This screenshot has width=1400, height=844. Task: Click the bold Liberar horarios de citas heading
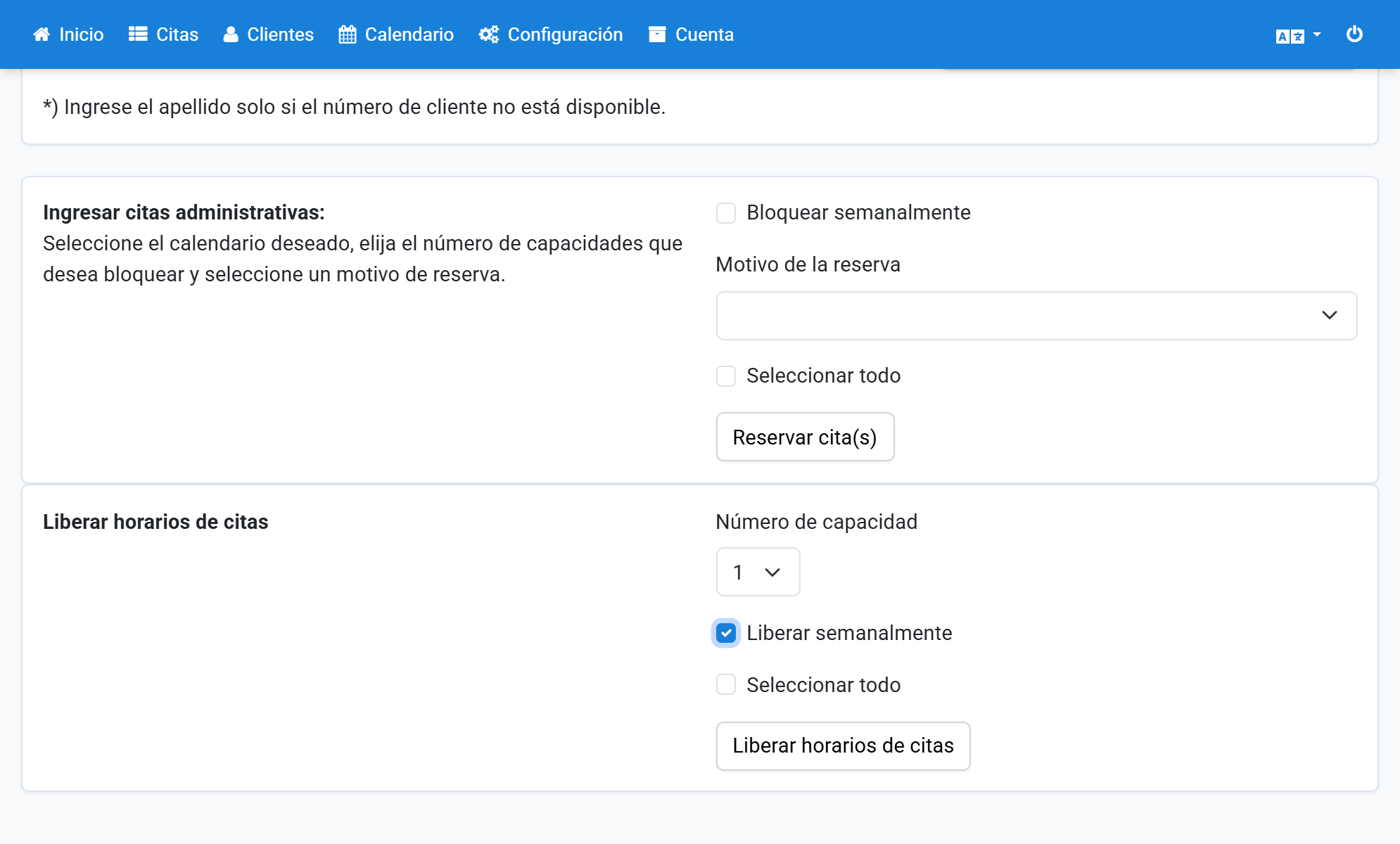click(155, 522)
